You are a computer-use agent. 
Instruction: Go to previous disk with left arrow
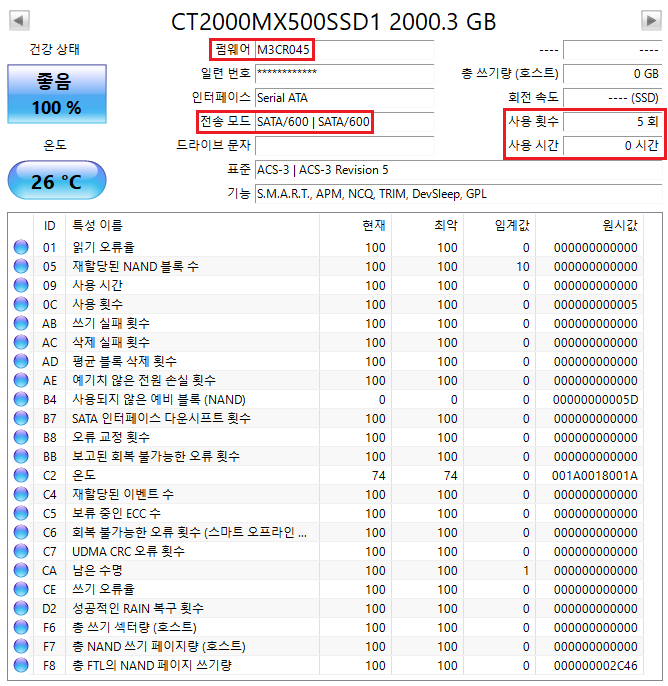tap(19, 20)
